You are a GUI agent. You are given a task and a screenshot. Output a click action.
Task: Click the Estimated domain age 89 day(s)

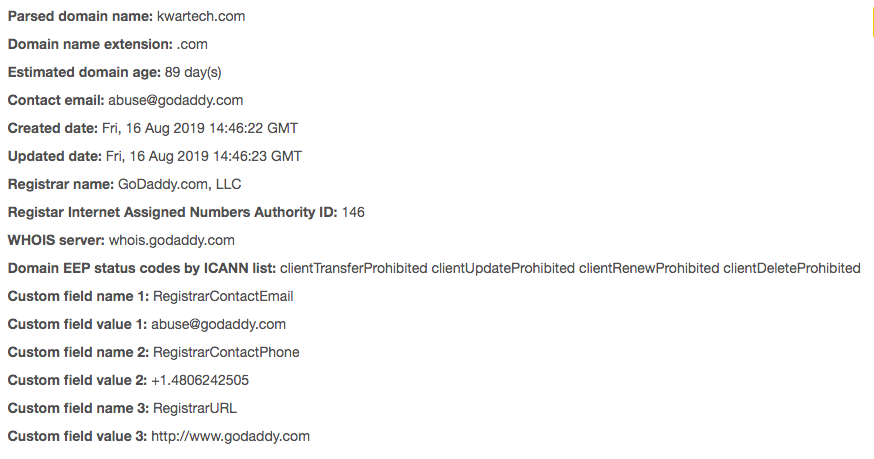point(193,73)
